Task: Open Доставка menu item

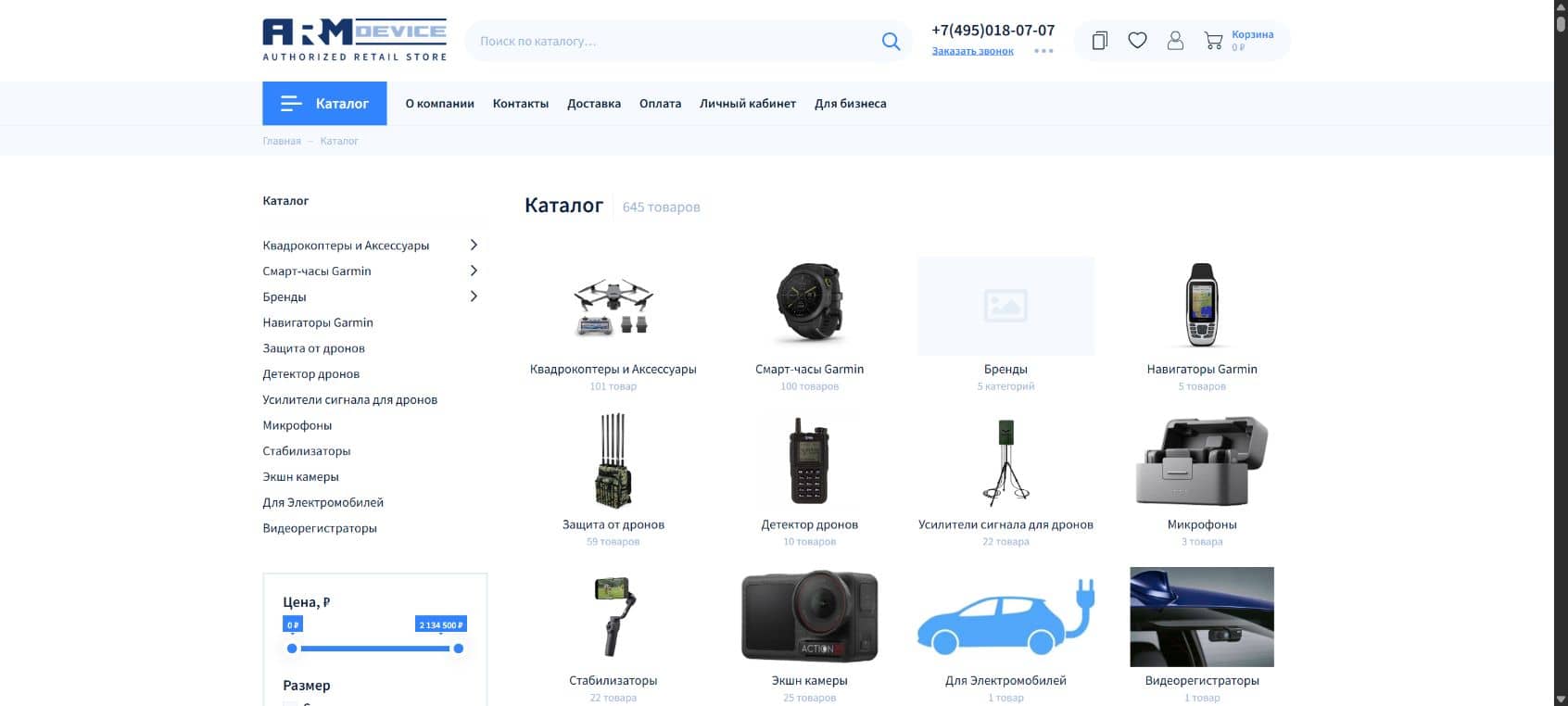Action: pos(594,104)
